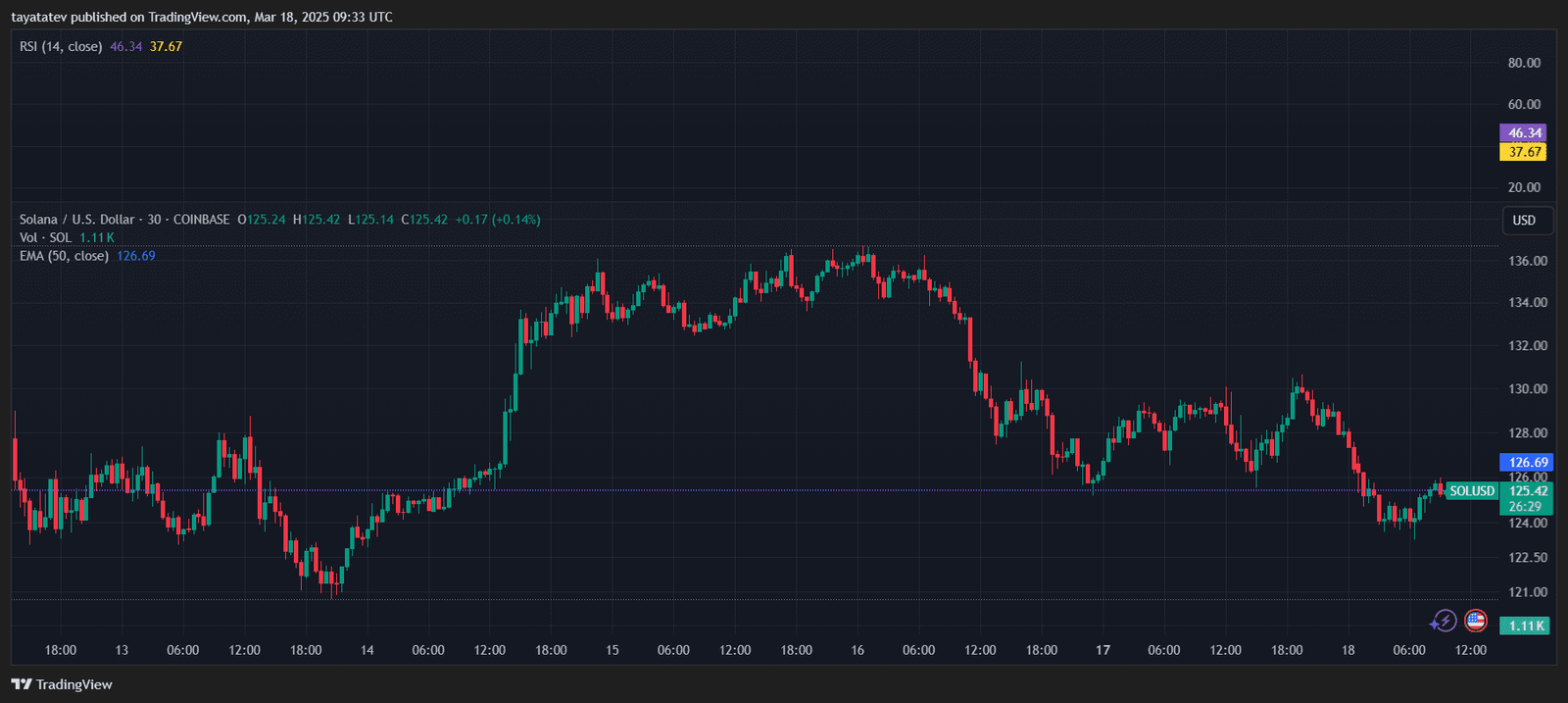Click the 121.00 price axis label
The image size is (1568, 703).
click(x=1528, y=591)
